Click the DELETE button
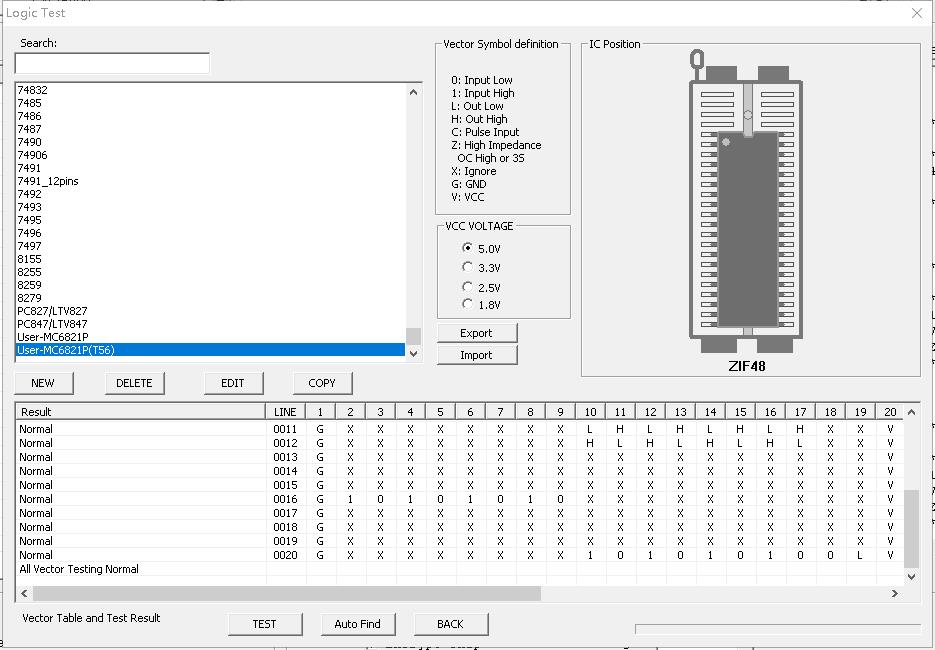935x650 pixels. tap(134, 383)
